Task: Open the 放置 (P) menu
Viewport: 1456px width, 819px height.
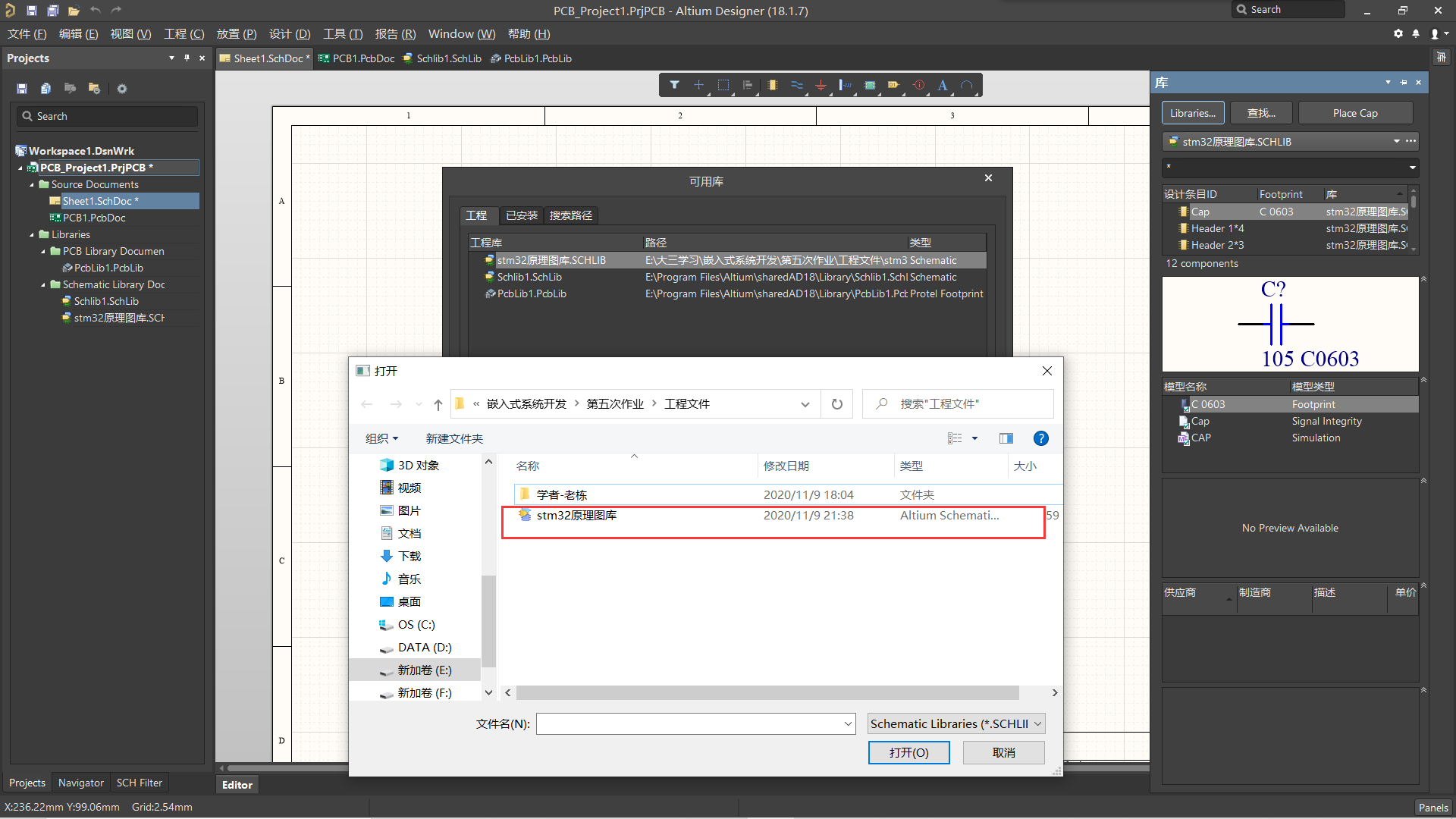Action: 237,33
